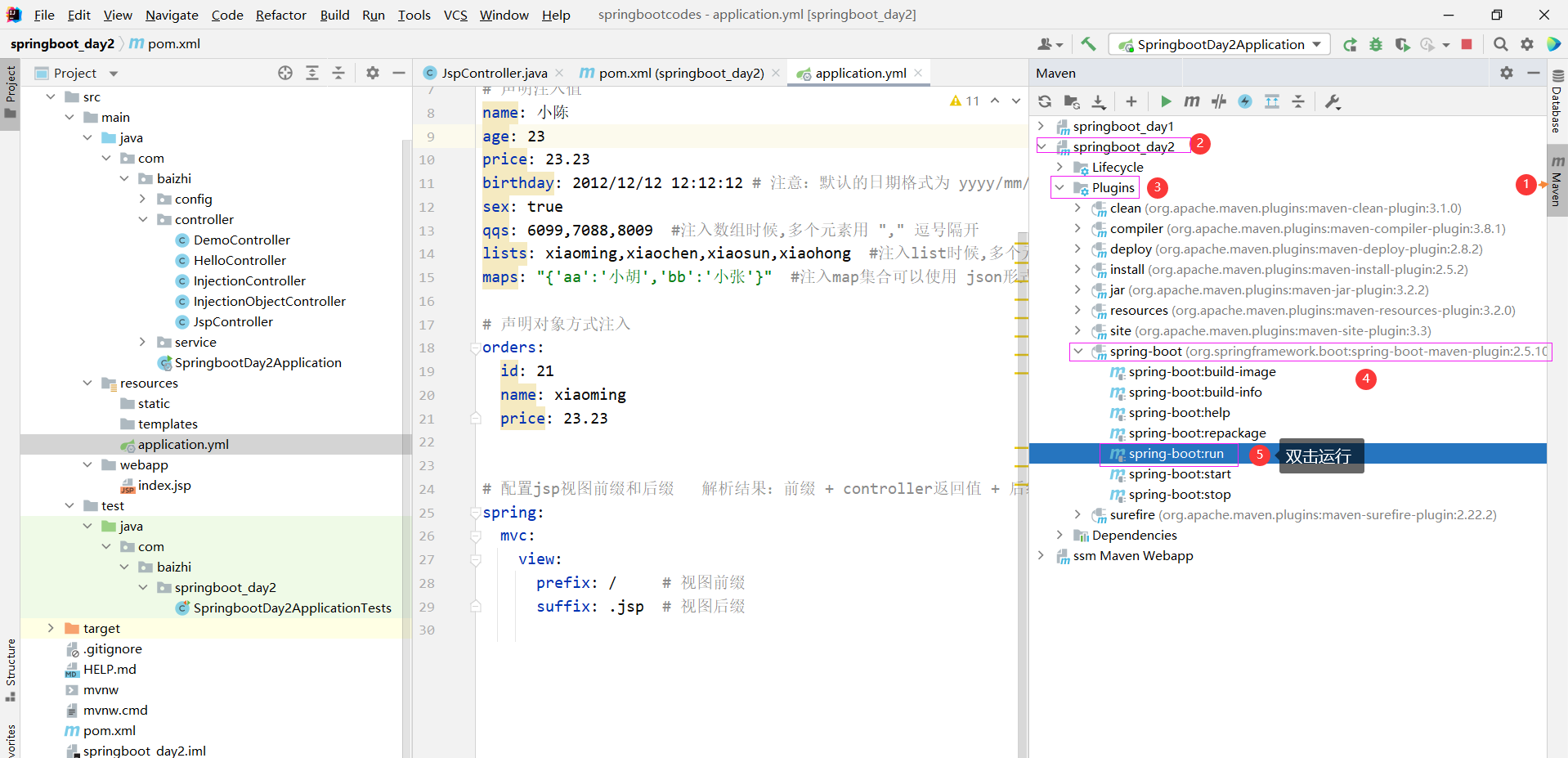Go to next highlighted warning arrow
The image size is (1568, 758).
click(1016, 101)
